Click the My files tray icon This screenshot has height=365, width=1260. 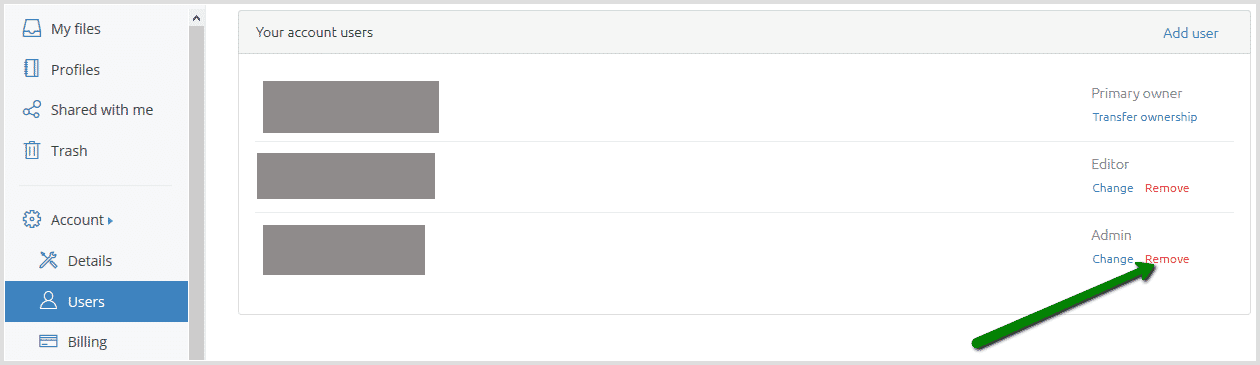tap(31, 29)
